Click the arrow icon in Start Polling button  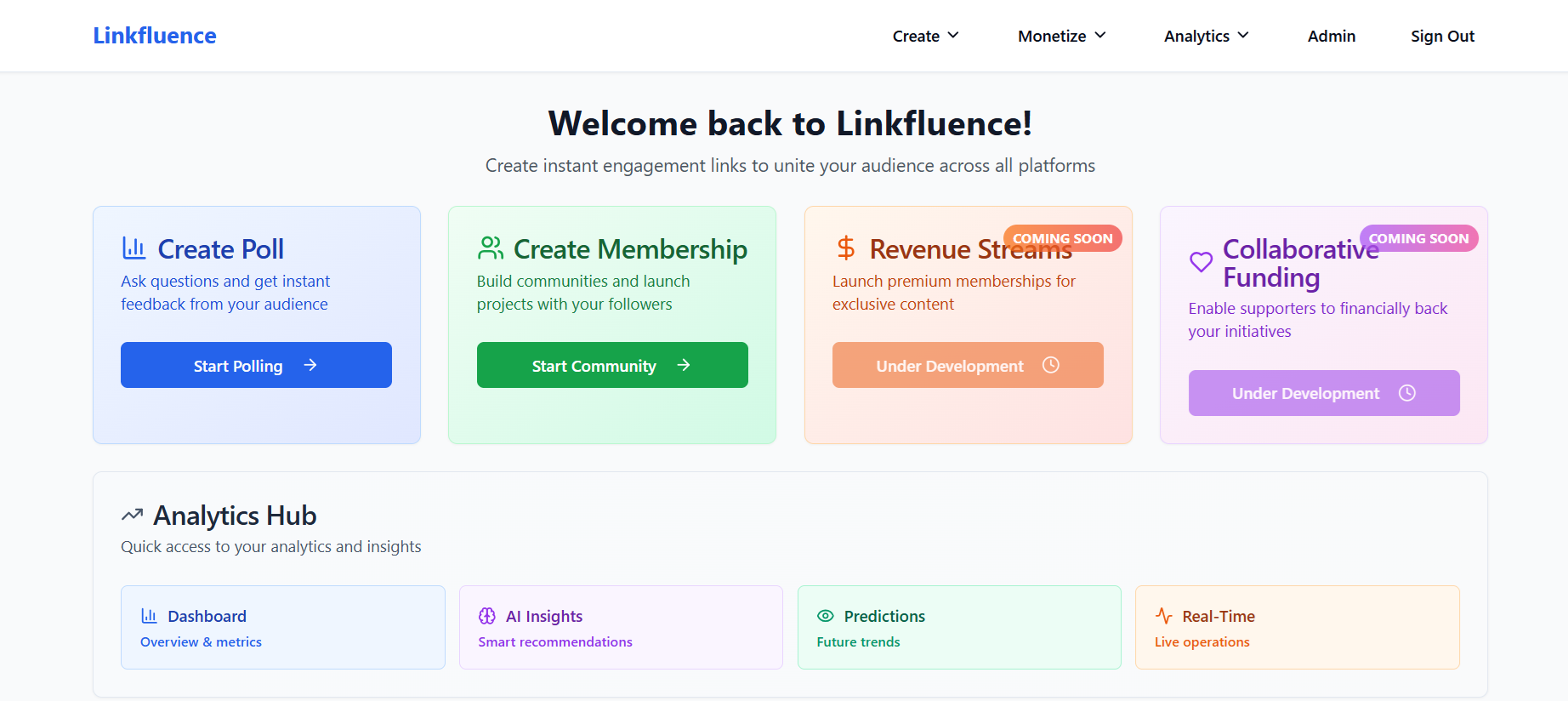(x=310, y=365)
